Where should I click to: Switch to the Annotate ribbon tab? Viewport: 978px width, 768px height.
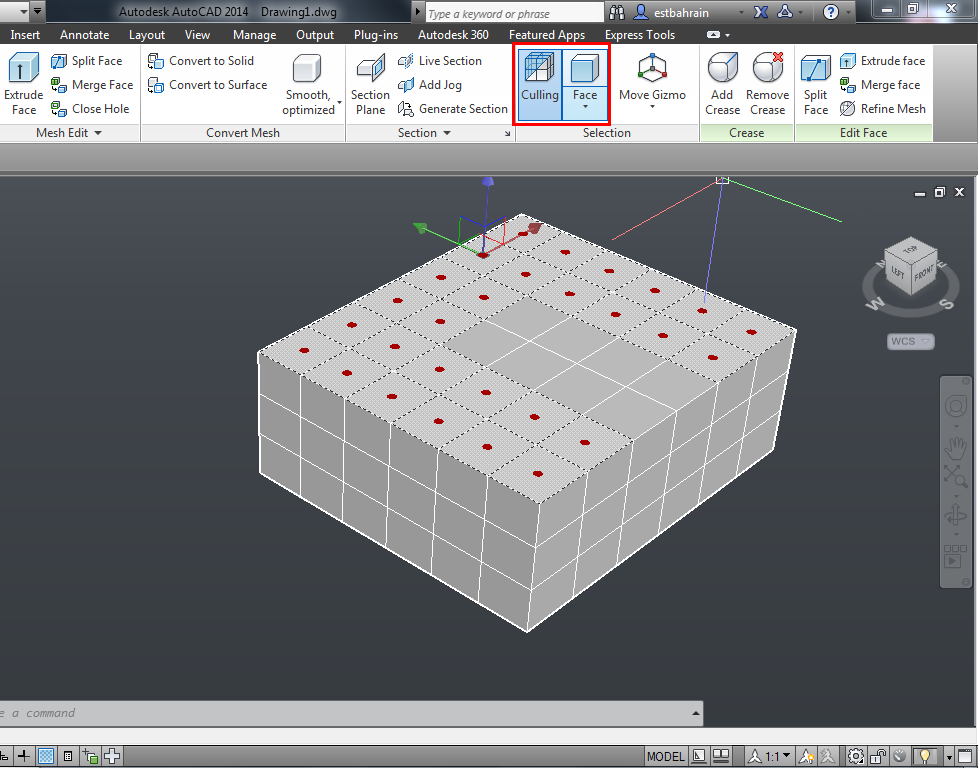coord(84,34)
